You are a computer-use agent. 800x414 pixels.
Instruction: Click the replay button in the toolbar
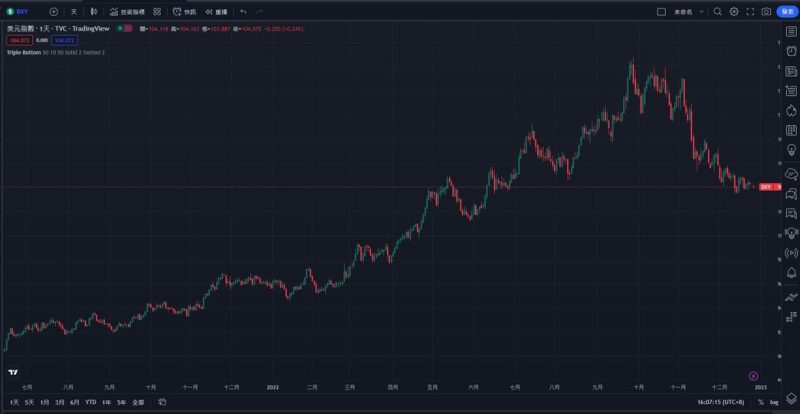(x=216, y=11)
